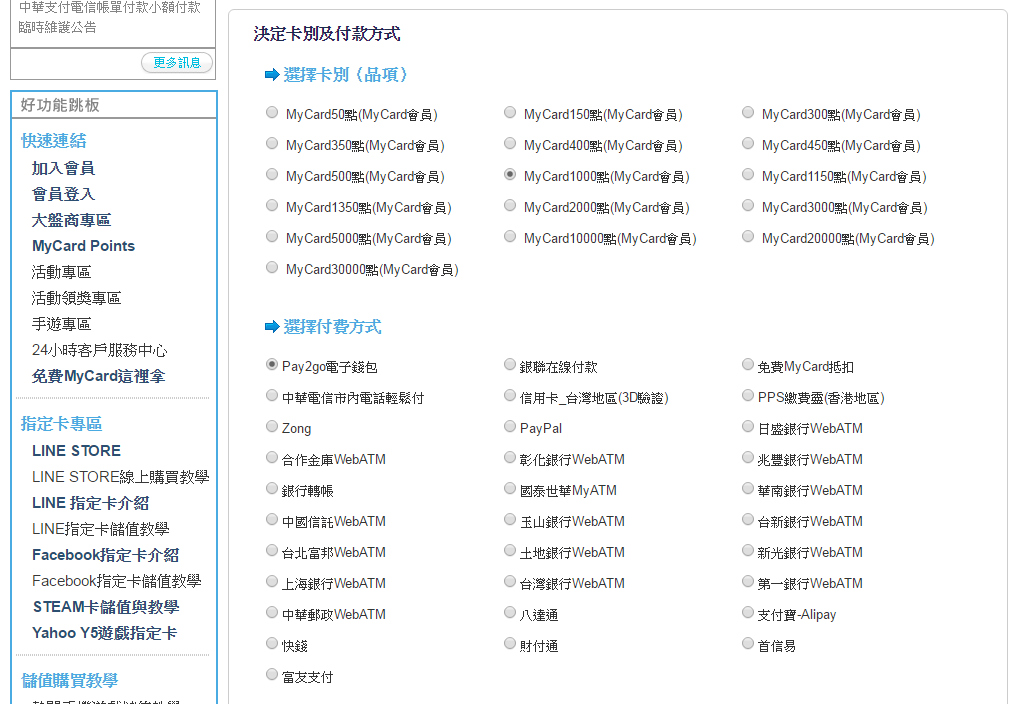Select 第一銀行WebATM payment
This screenshot has width=1021, height=704.
click(748, 581)
